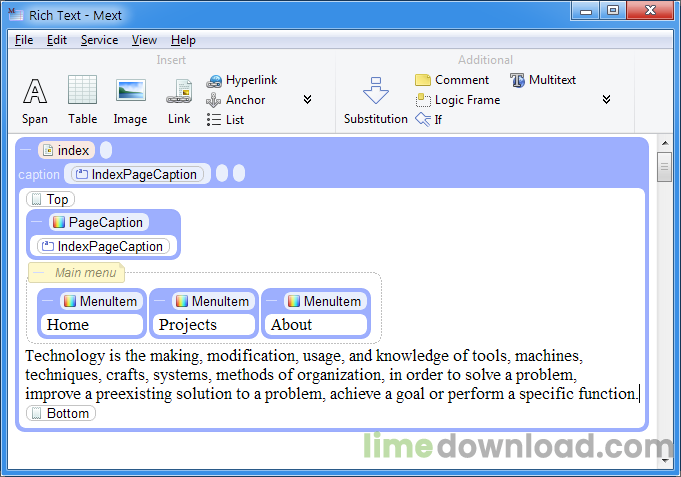681x477 pixels.
Task: Insert an If condition
Action: tap(429, 120)
